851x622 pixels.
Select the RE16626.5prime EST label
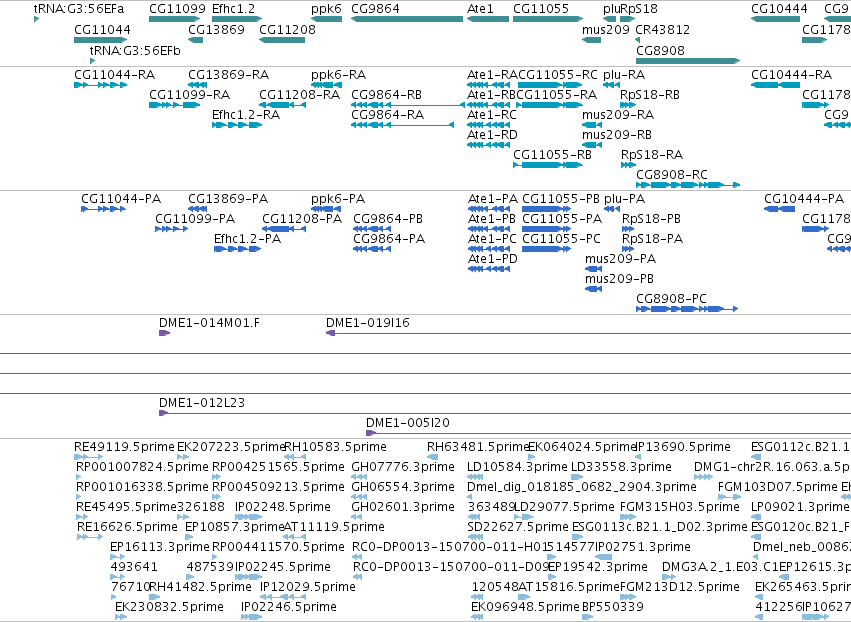tap(127, 527)
